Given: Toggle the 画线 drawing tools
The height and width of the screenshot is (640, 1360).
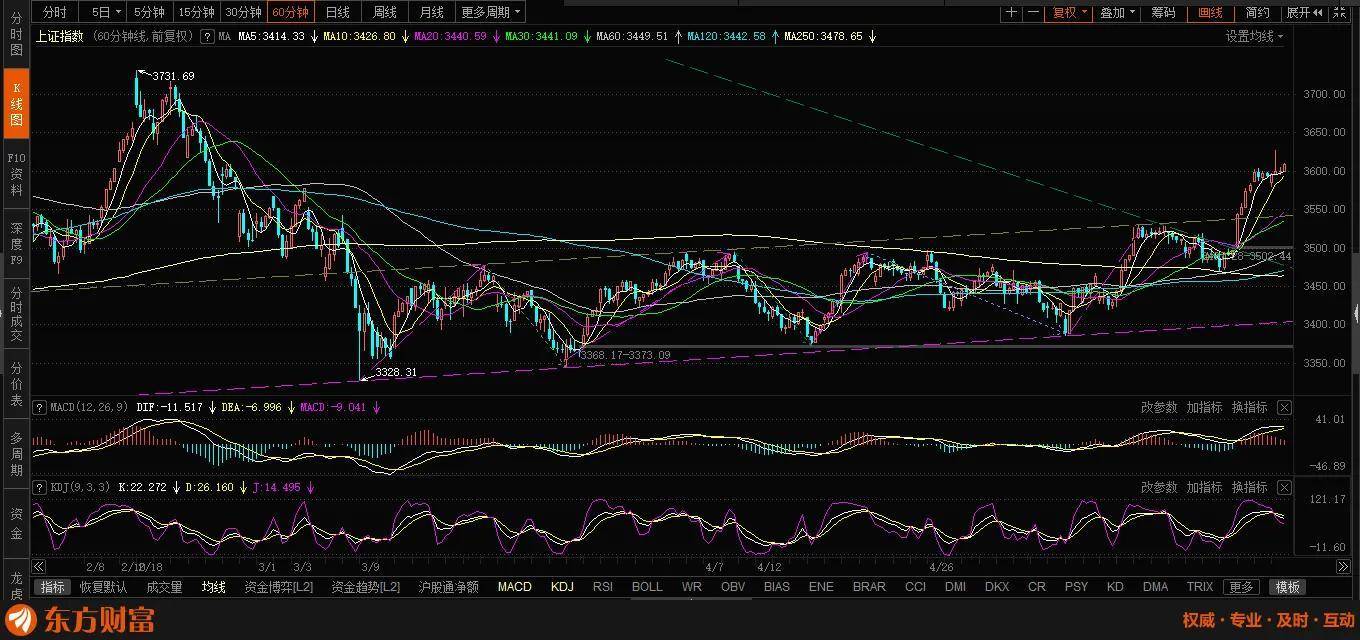Looking at the screenshot, I should tap(1210, 12).
